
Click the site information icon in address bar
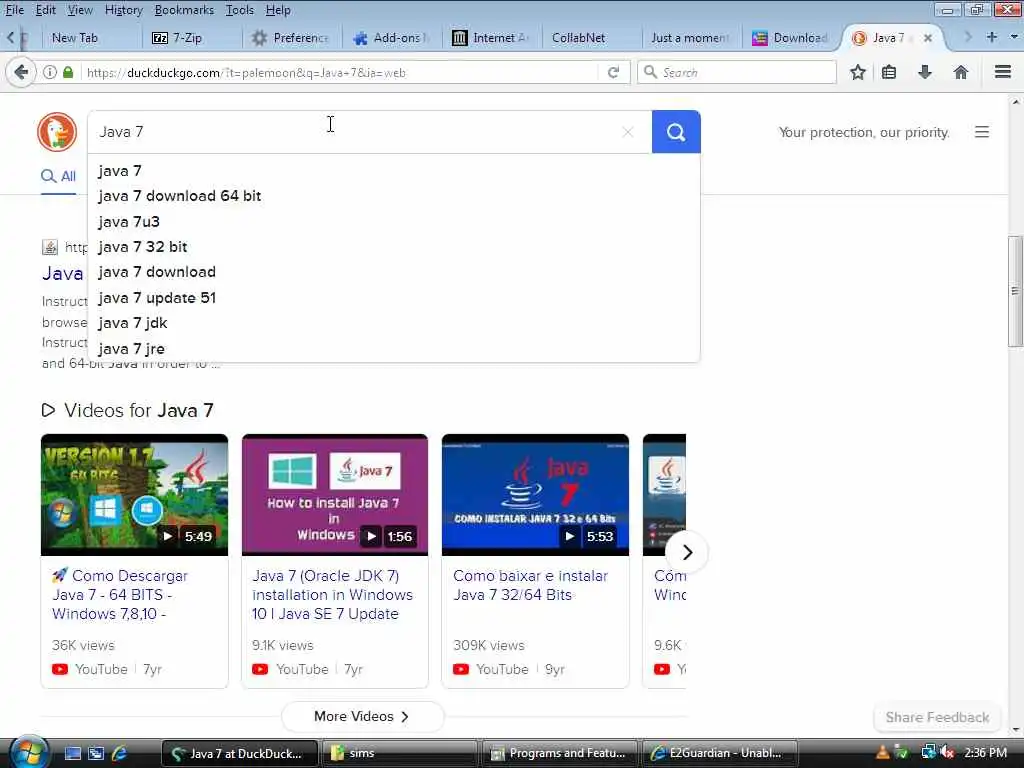click(x=50, y=72)
